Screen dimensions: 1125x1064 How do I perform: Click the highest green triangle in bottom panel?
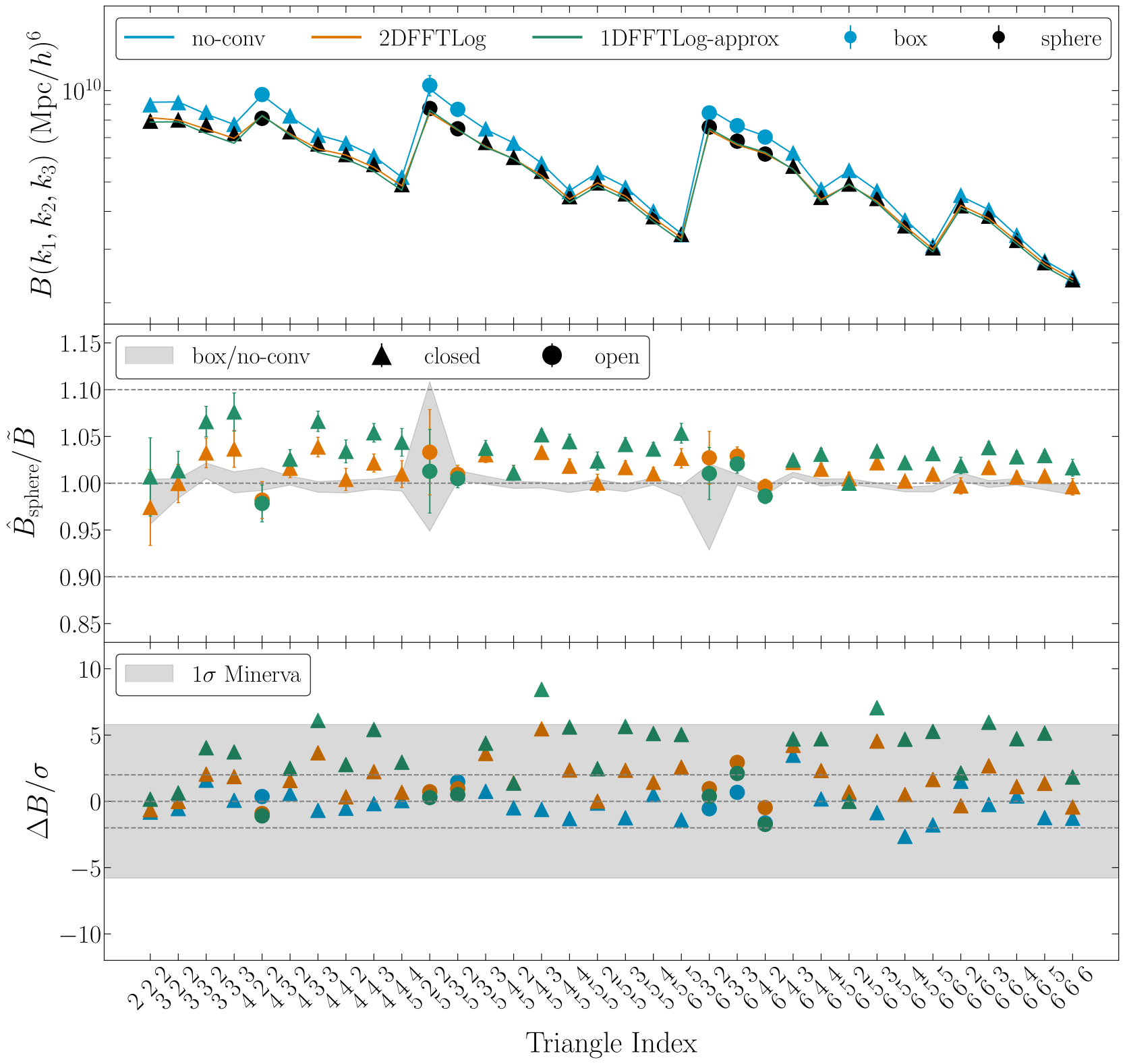pyautogui.click(x=542, y=690)
